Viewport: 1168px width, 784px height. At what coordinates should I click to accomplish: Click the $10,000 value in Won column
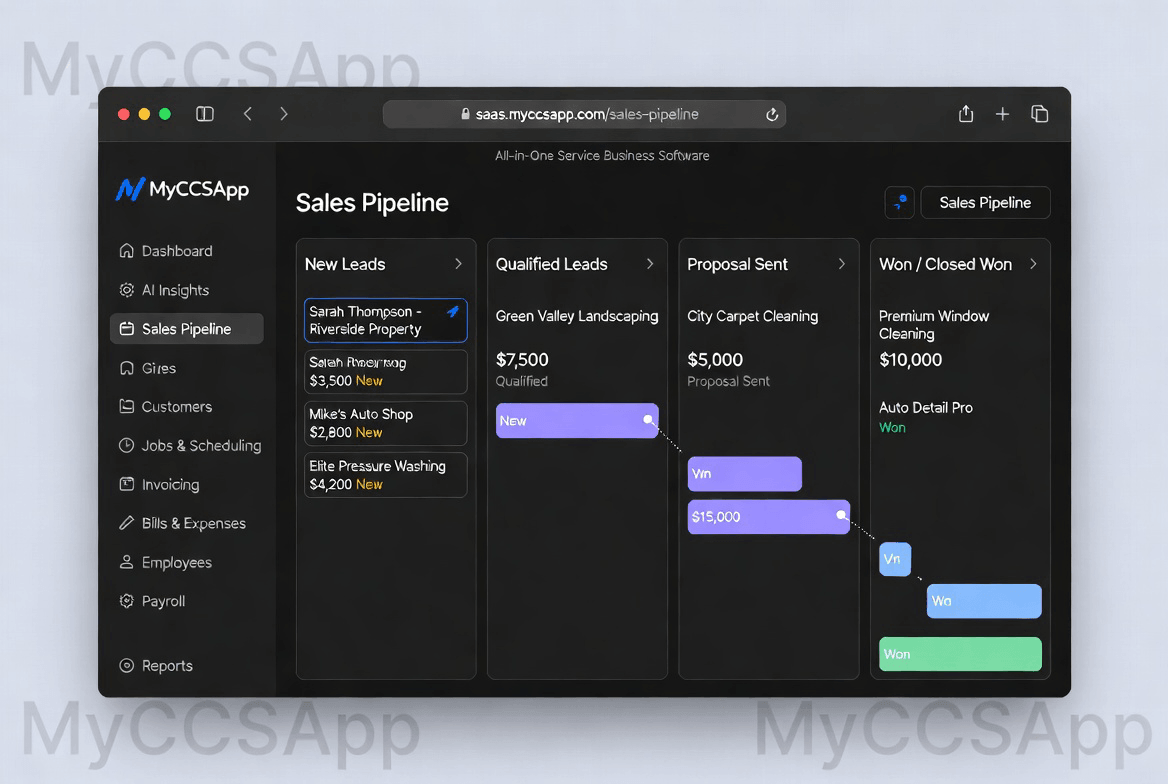click(x=910, y=360)
